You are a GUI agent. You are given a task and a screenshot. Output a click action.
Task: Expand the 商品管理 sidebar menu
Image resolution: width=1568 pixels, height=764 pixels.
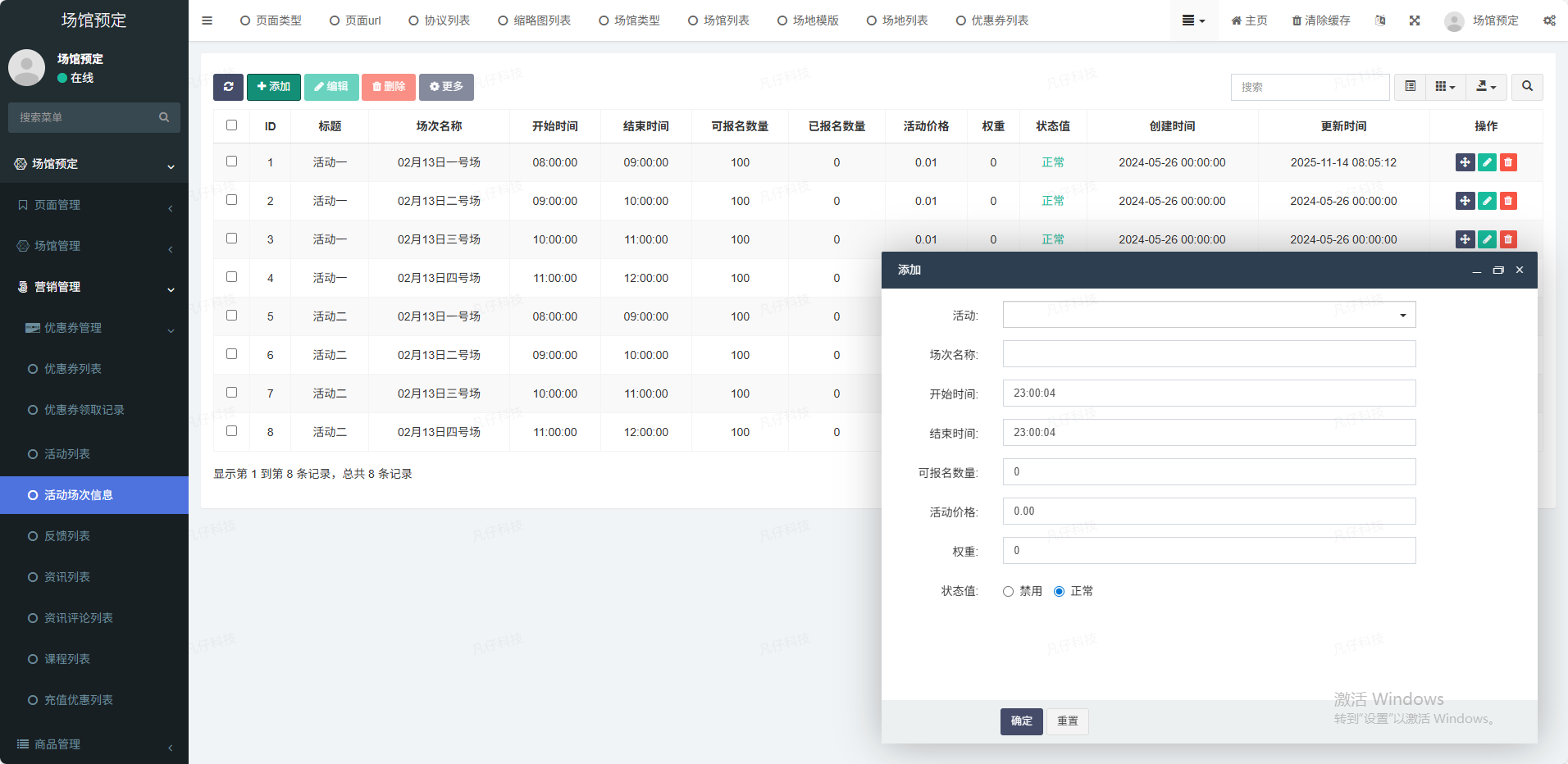94,744
